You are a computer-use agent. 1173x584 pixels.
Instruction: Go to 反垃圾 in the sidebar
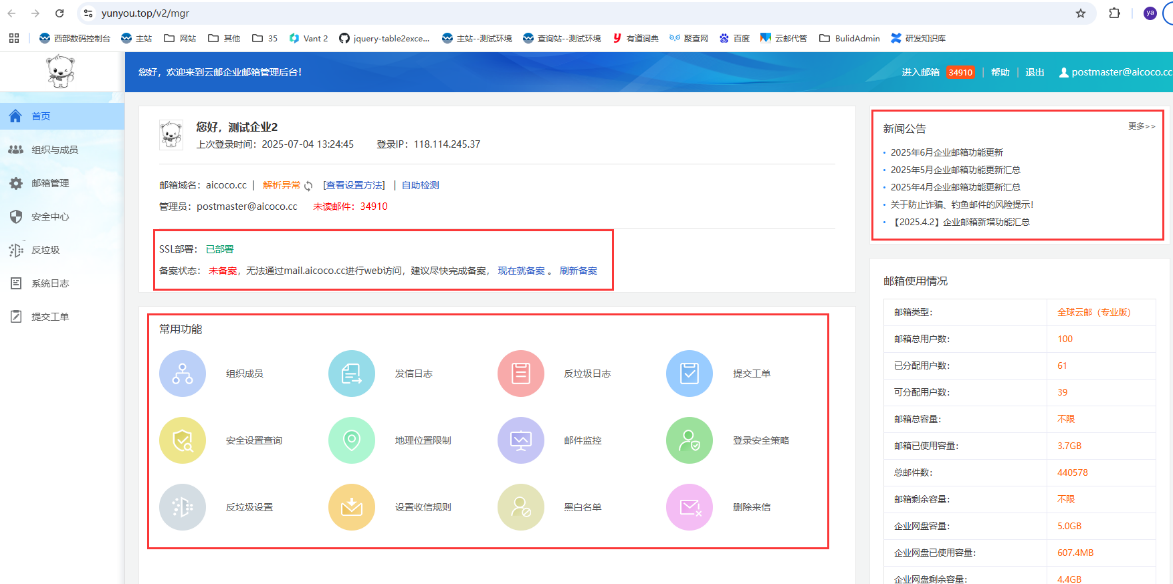45,250
